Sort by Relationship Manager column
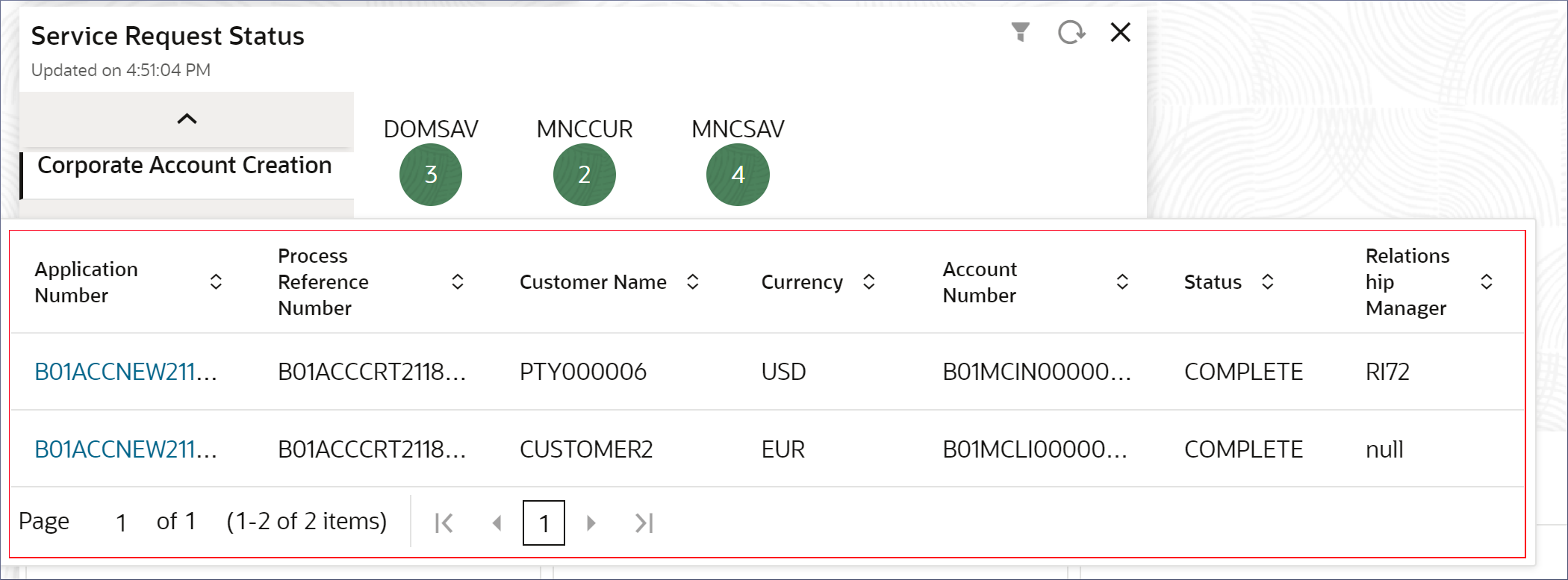Image resolution: width=1568 pixels, height=580 pixels. [x=1487, y=282]
